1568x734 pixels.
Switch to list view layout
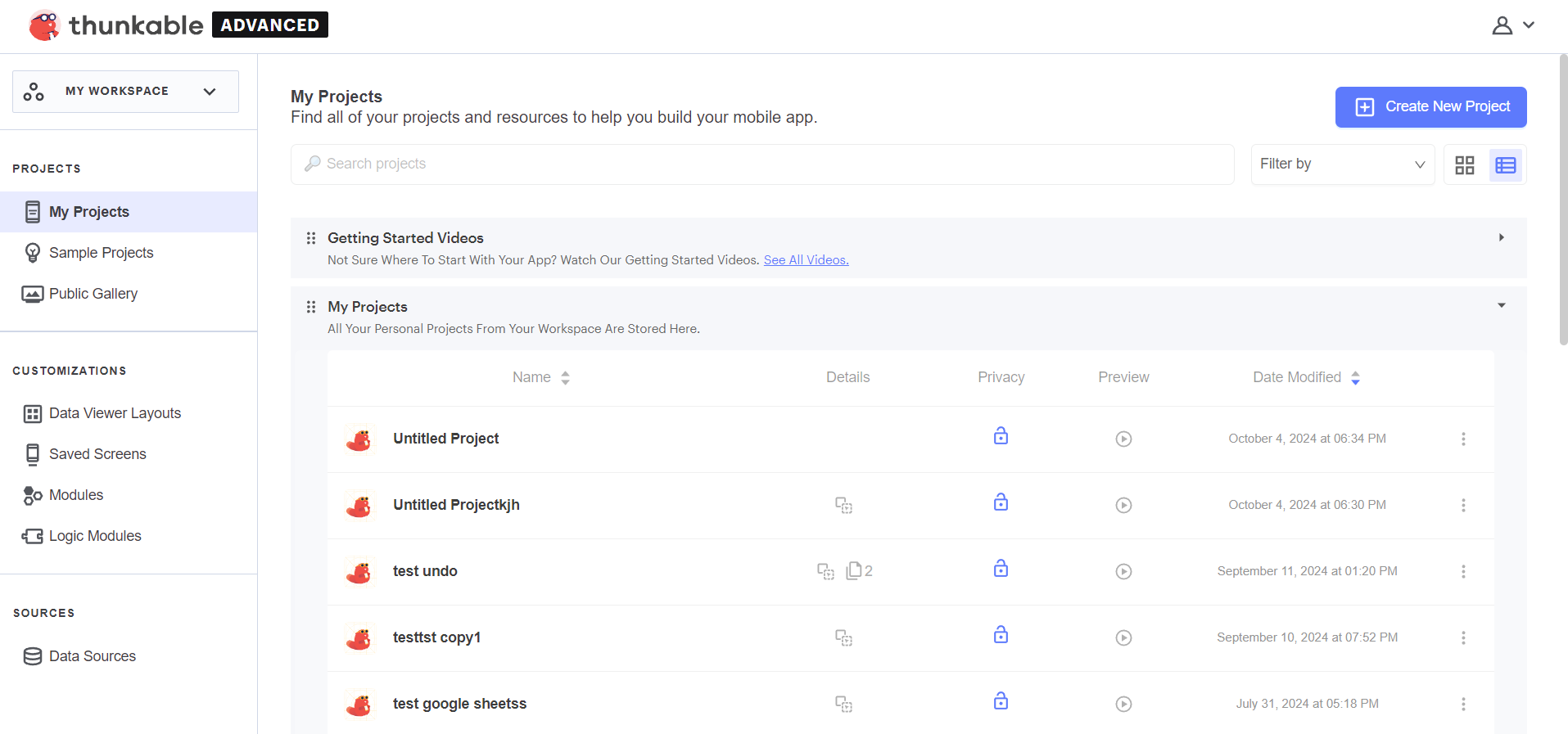(1505, 165)
